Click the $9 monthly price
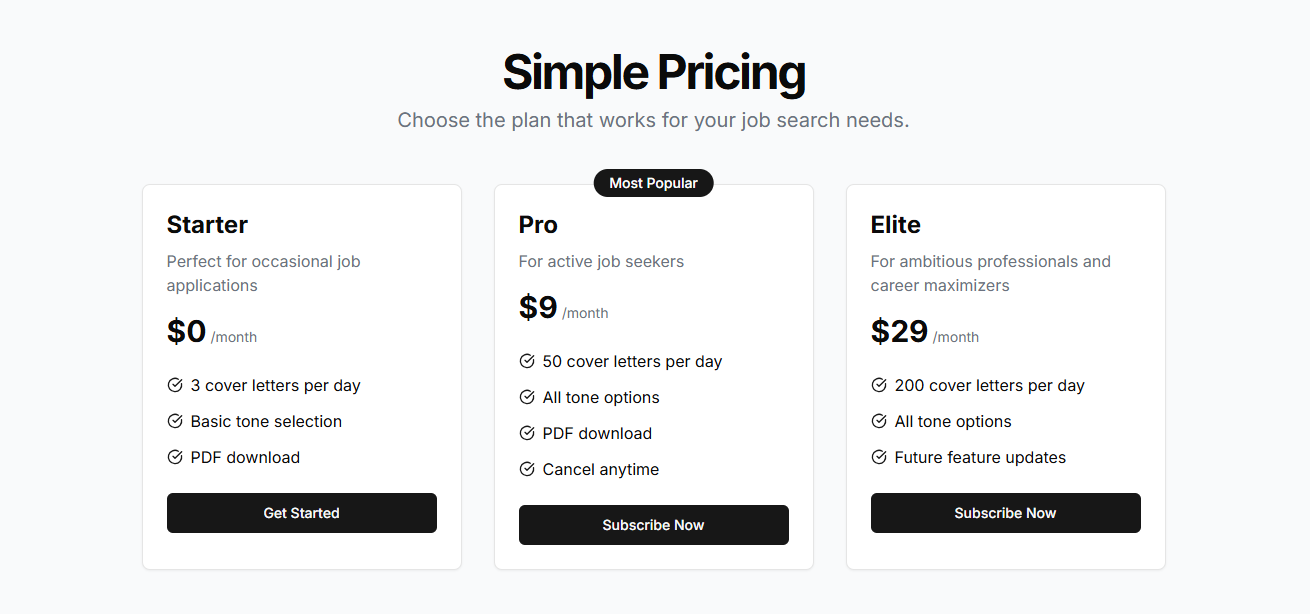 coord(538,307)
